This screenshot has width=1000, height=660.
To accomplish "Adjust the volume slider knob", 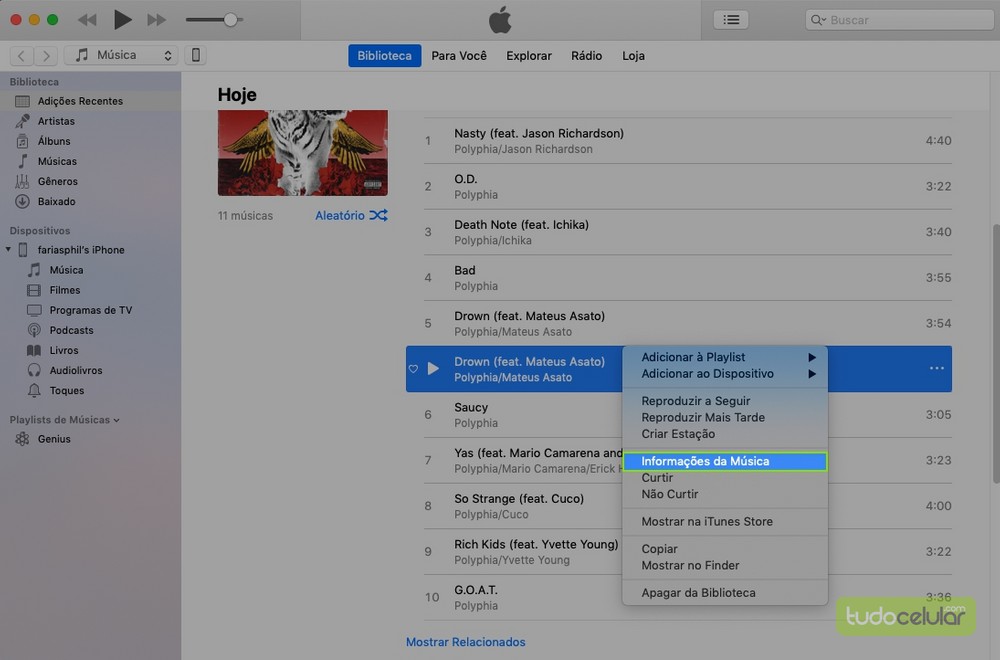I will pyautogui.click(x=231, y=20).
